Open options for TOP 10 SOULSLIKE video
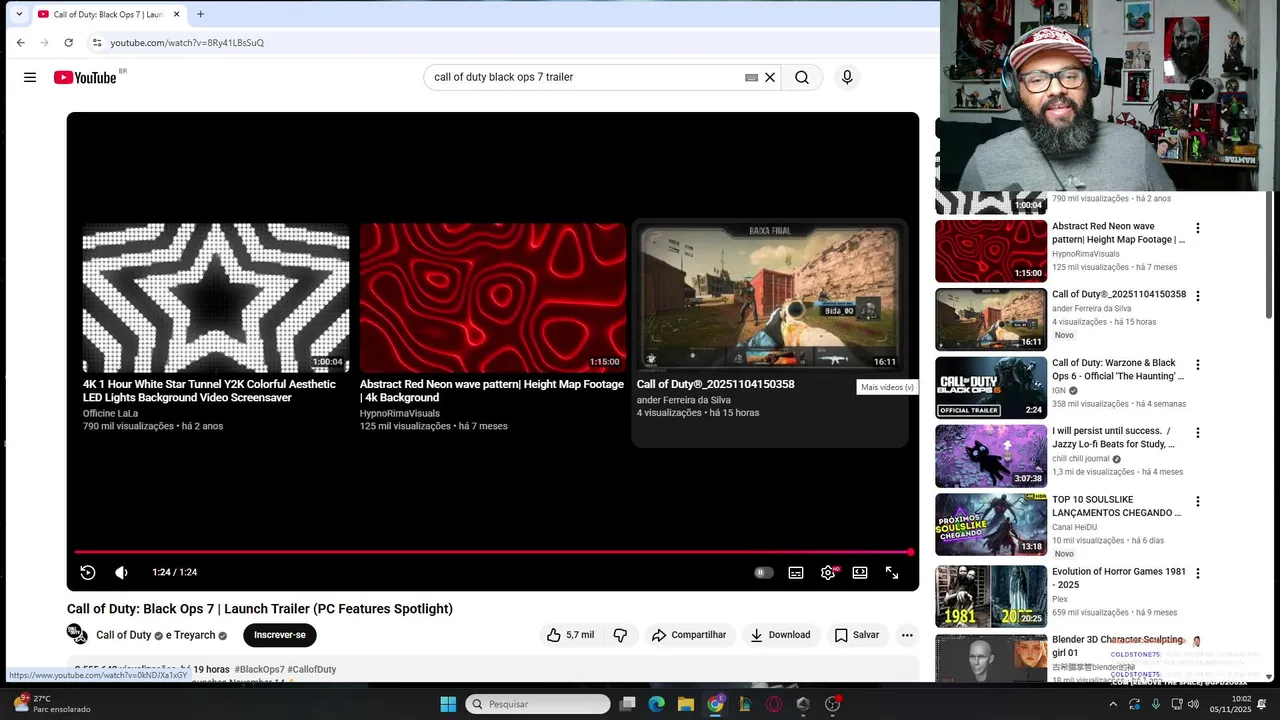Viewport: 1280px width, 720px height. (1197, 501)
